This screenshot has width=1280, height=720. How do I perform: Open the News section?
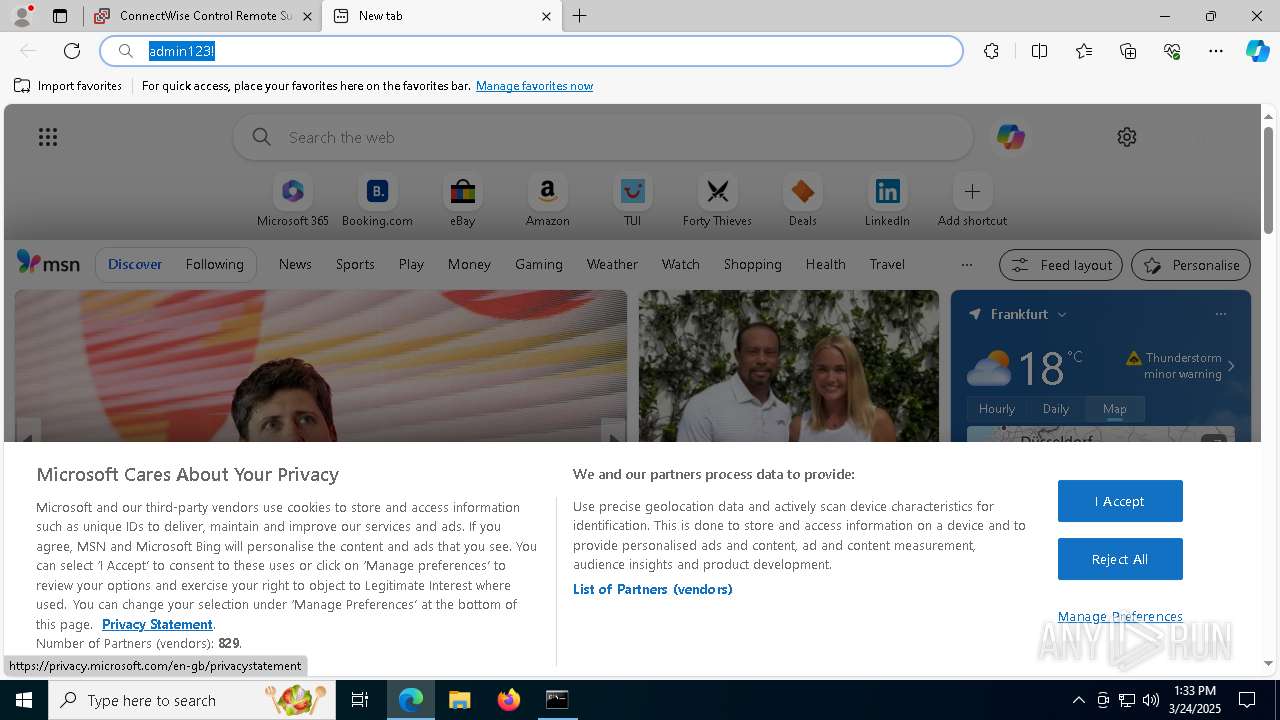point(295,264)
